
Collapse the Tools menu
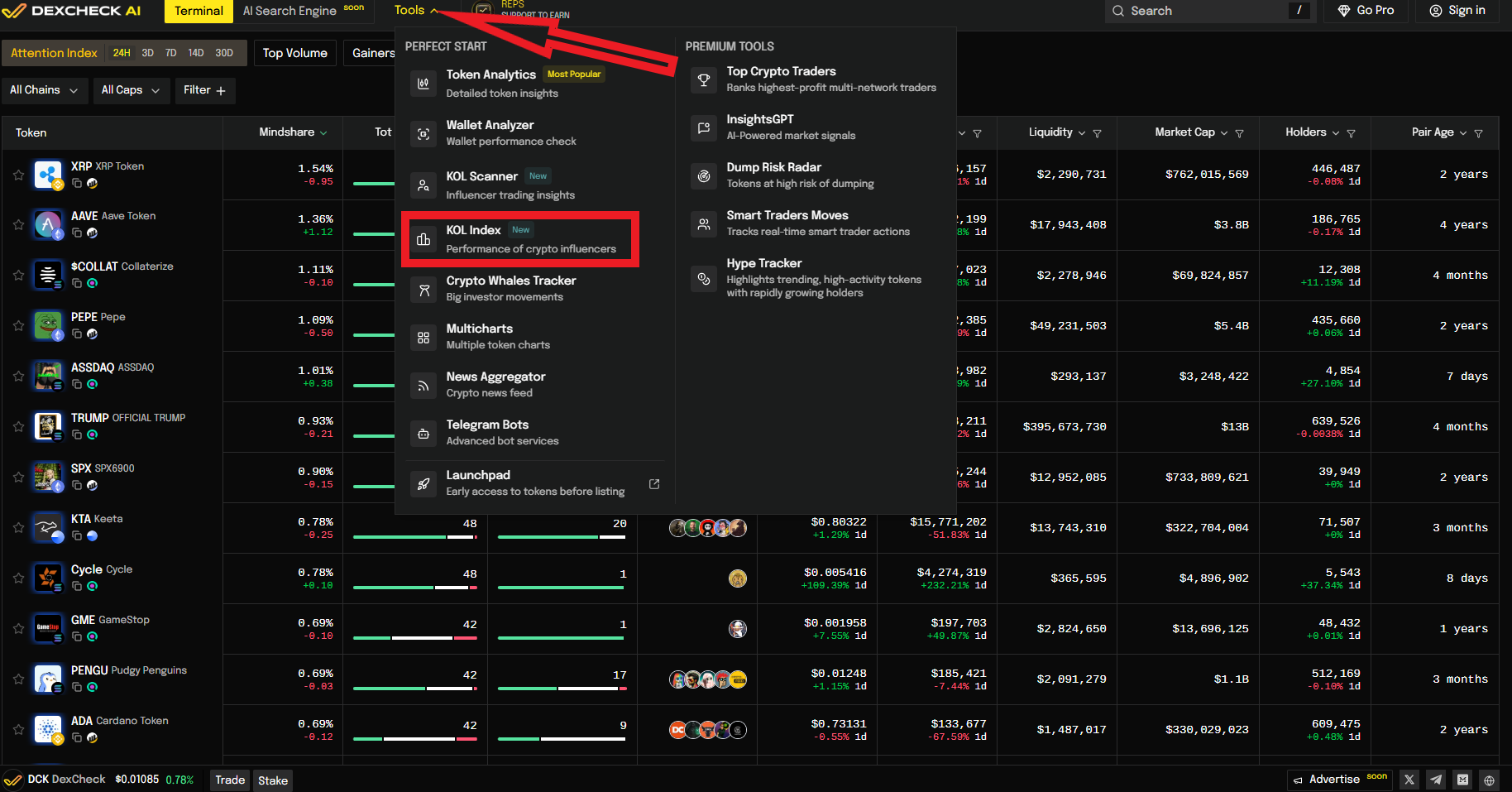point(415,11)
